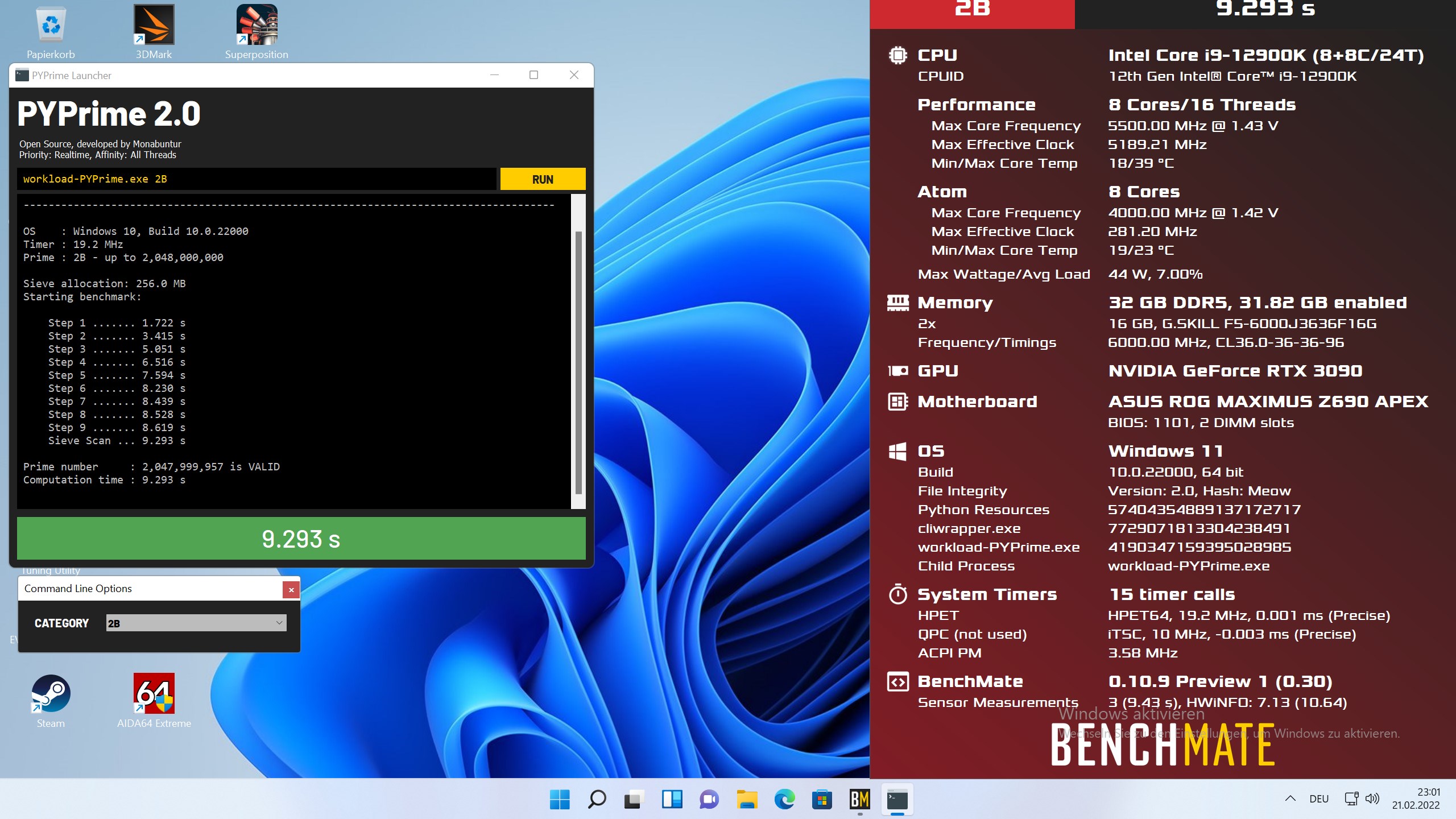Launch Microsoft Edge from the taskbar
The width and height of the screenshot is (1456, 819).
[x=784, y=799]
